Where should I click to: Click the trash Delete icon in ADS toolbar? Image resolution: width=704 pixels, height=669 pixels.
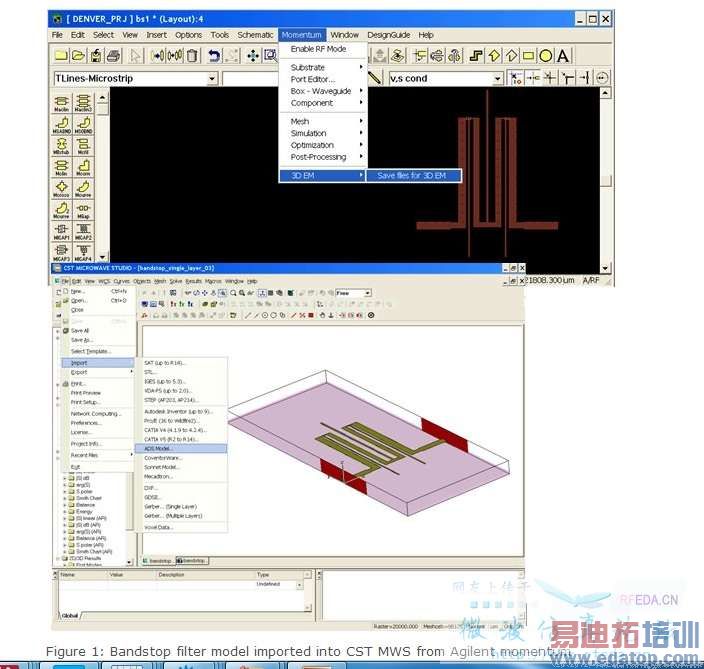pyautogui.click(x=192, y=56)
